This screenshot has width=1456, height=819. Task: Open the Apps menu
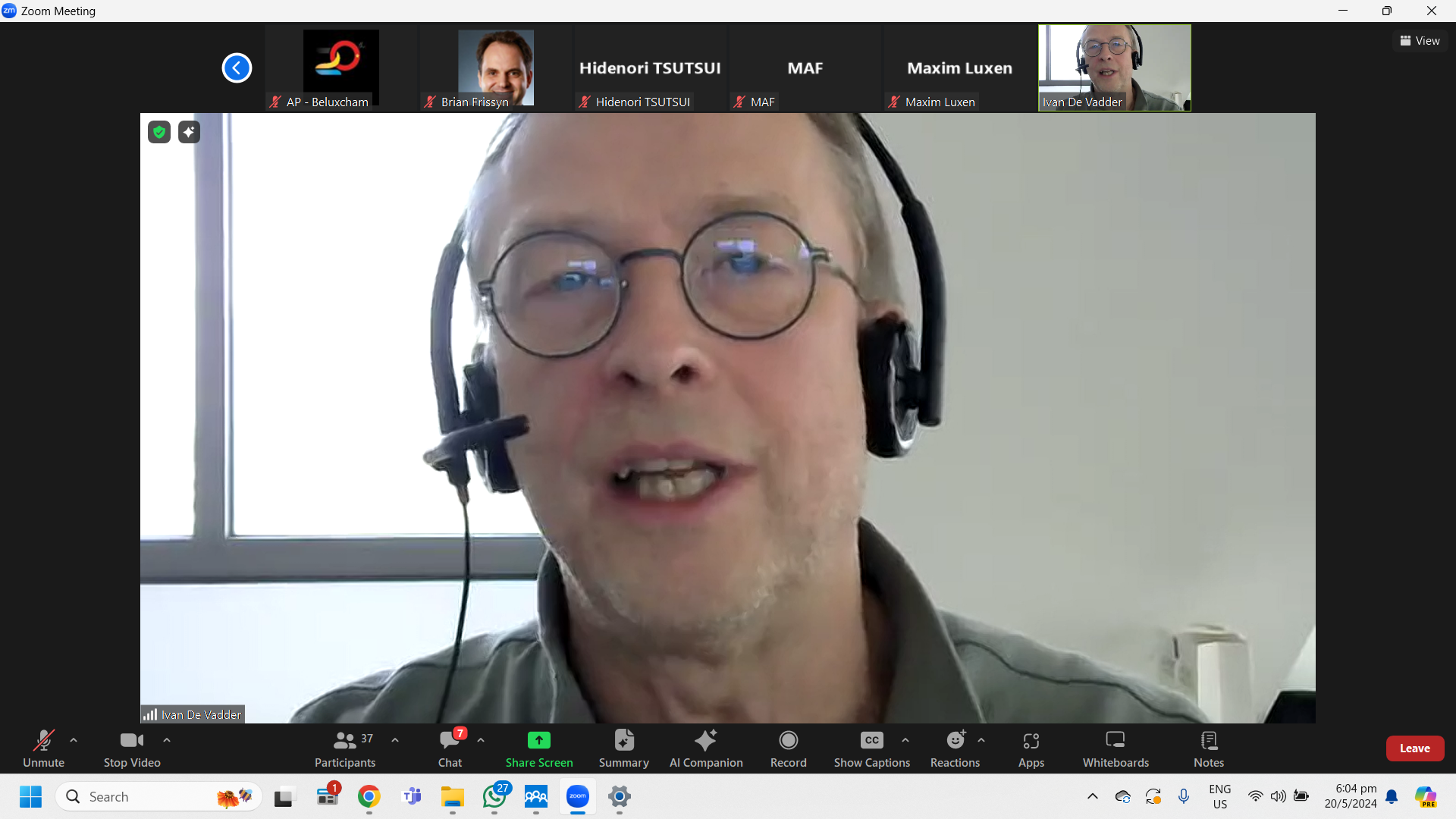(1031, 748)
